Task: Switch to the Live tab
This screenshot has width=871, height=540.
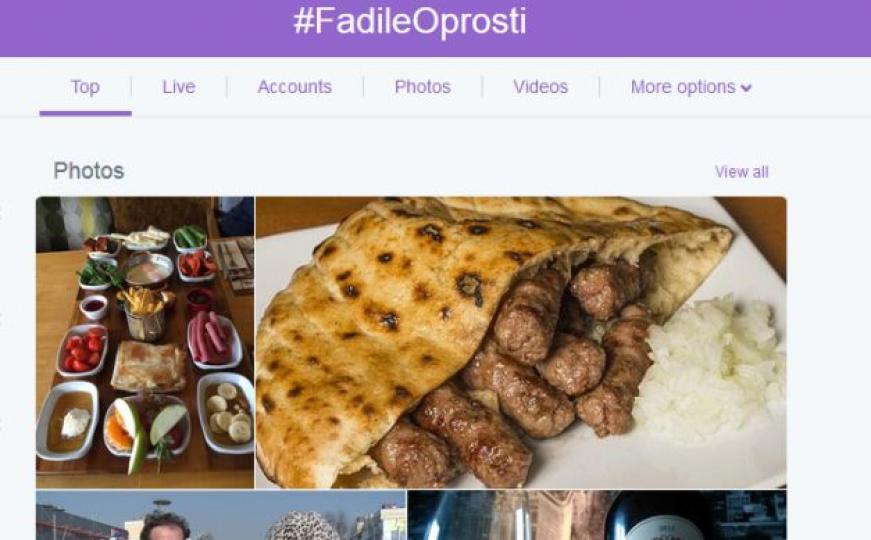Action: [x=178, y=87]
